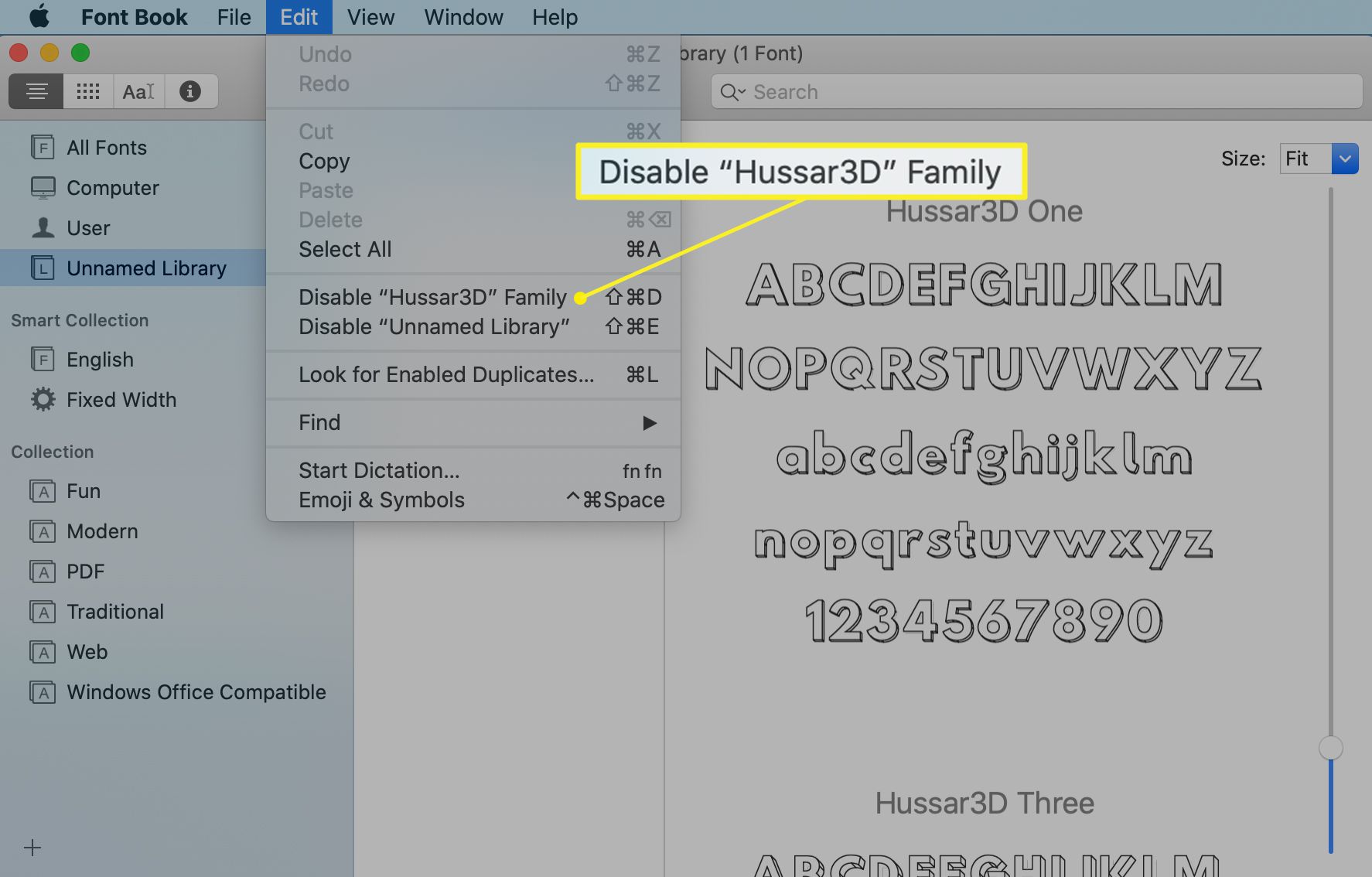Click the Computer monitor icon
Viewport: 1372px width, 877px height.
pyautogui.click(x=43, y=187)
